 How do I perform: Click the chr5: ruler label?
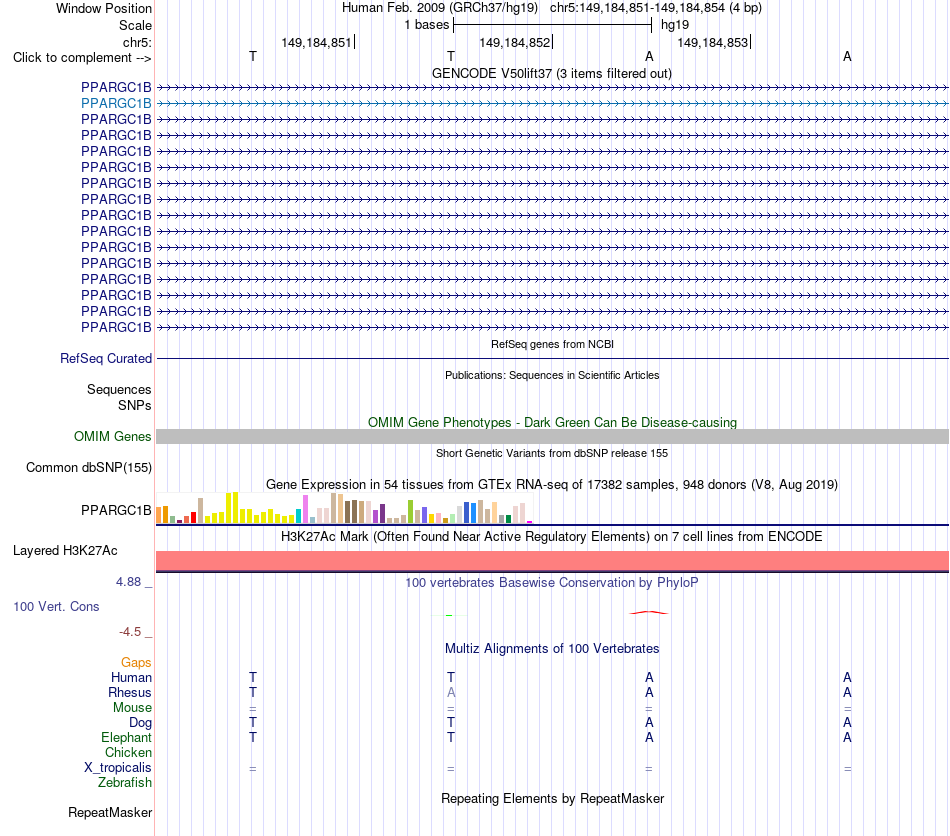tap(137, 42)
